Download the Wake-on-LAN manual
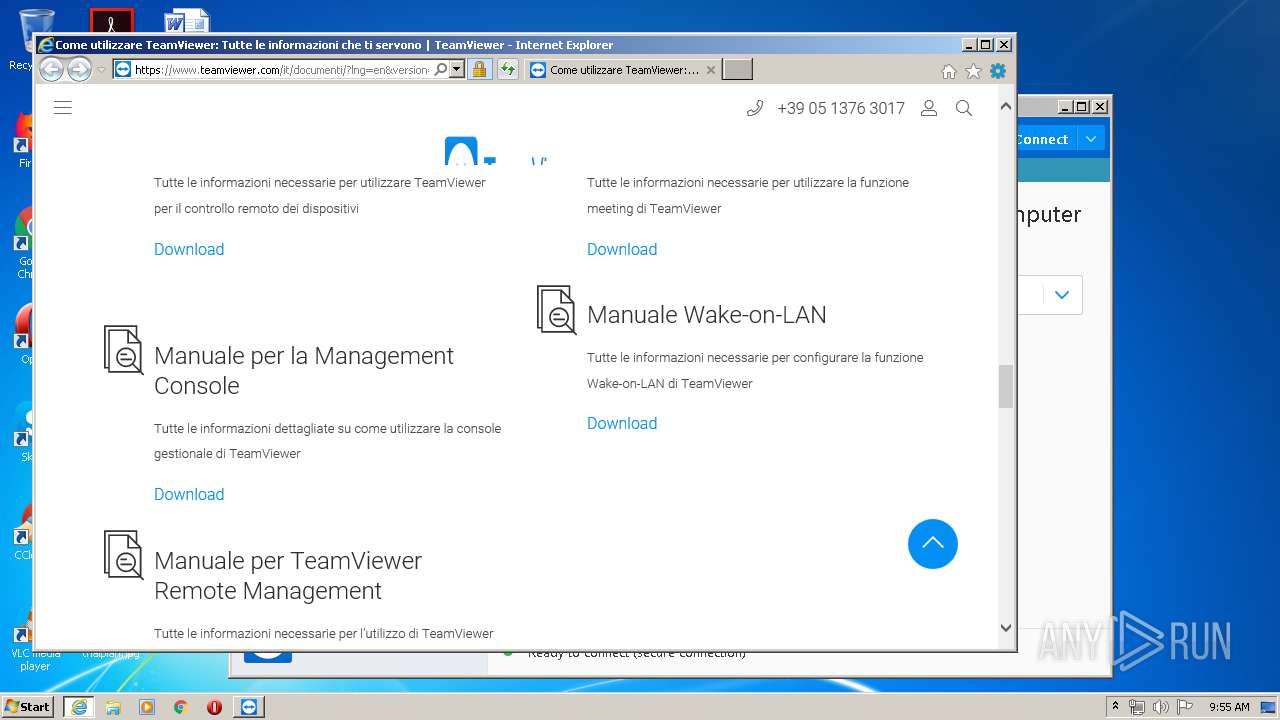1280x720 pixels. click(622, 423)
